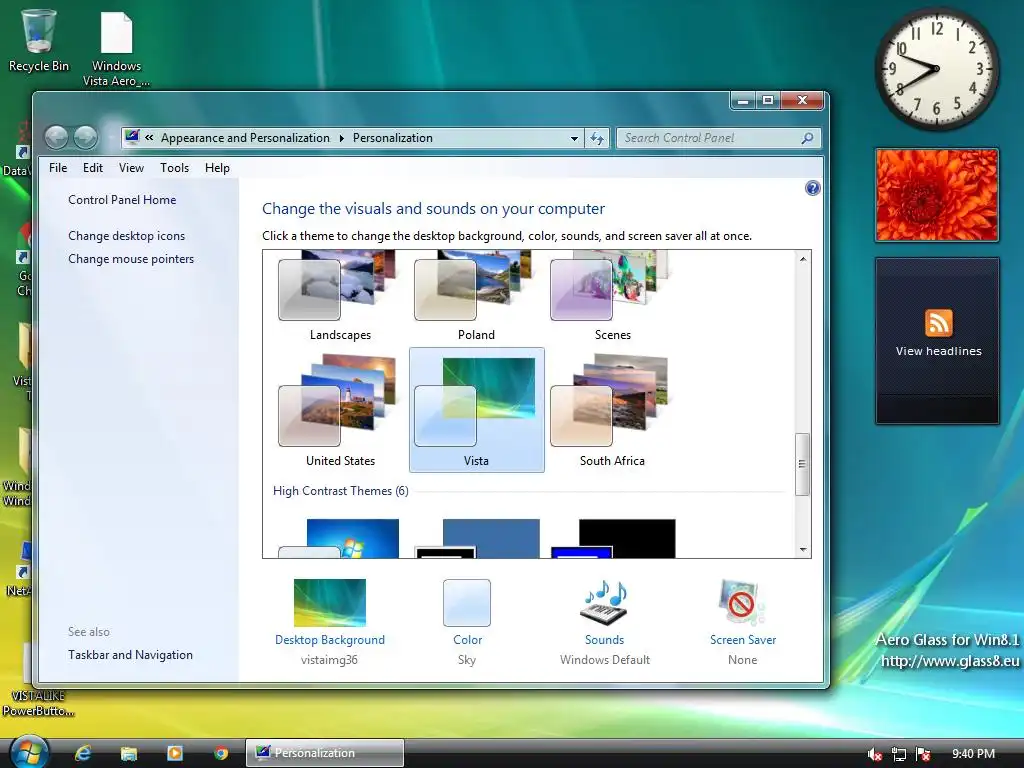The image size is (1024, 768).
Task: Select the black High Contrast theme
Action: tap(613, 538)
